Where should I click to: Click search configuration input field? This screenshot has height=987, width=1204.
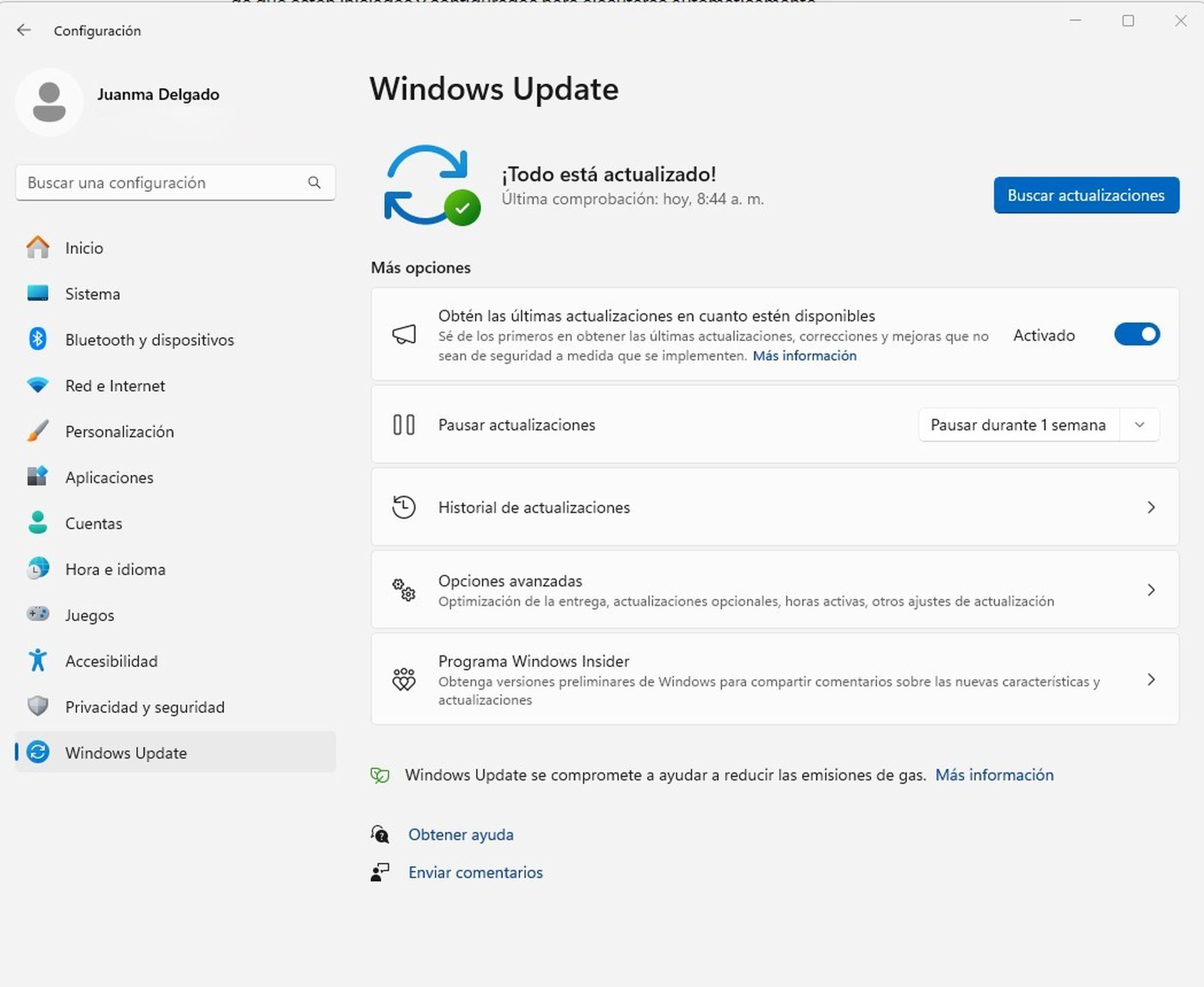(175, 182)
